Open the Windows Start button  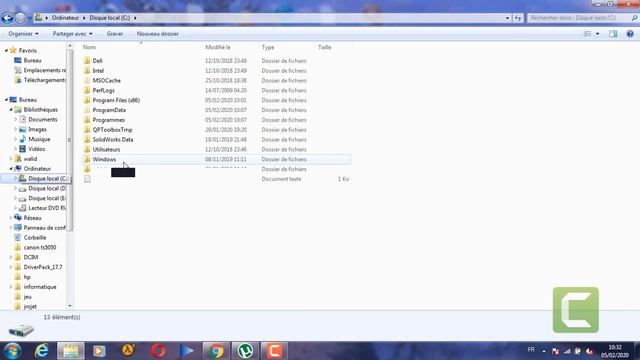click(12, 351)
